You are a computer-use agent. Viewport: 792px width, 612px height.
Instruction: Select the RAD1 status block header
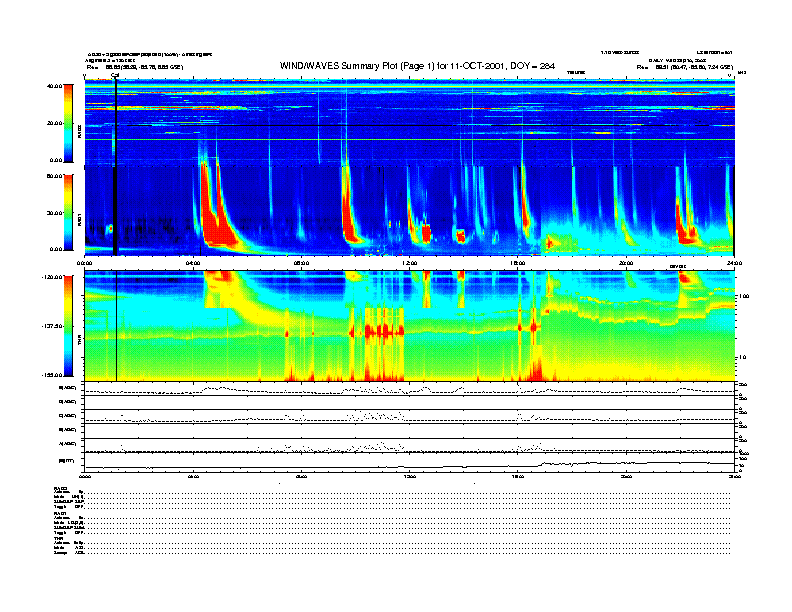pos(60,513)
